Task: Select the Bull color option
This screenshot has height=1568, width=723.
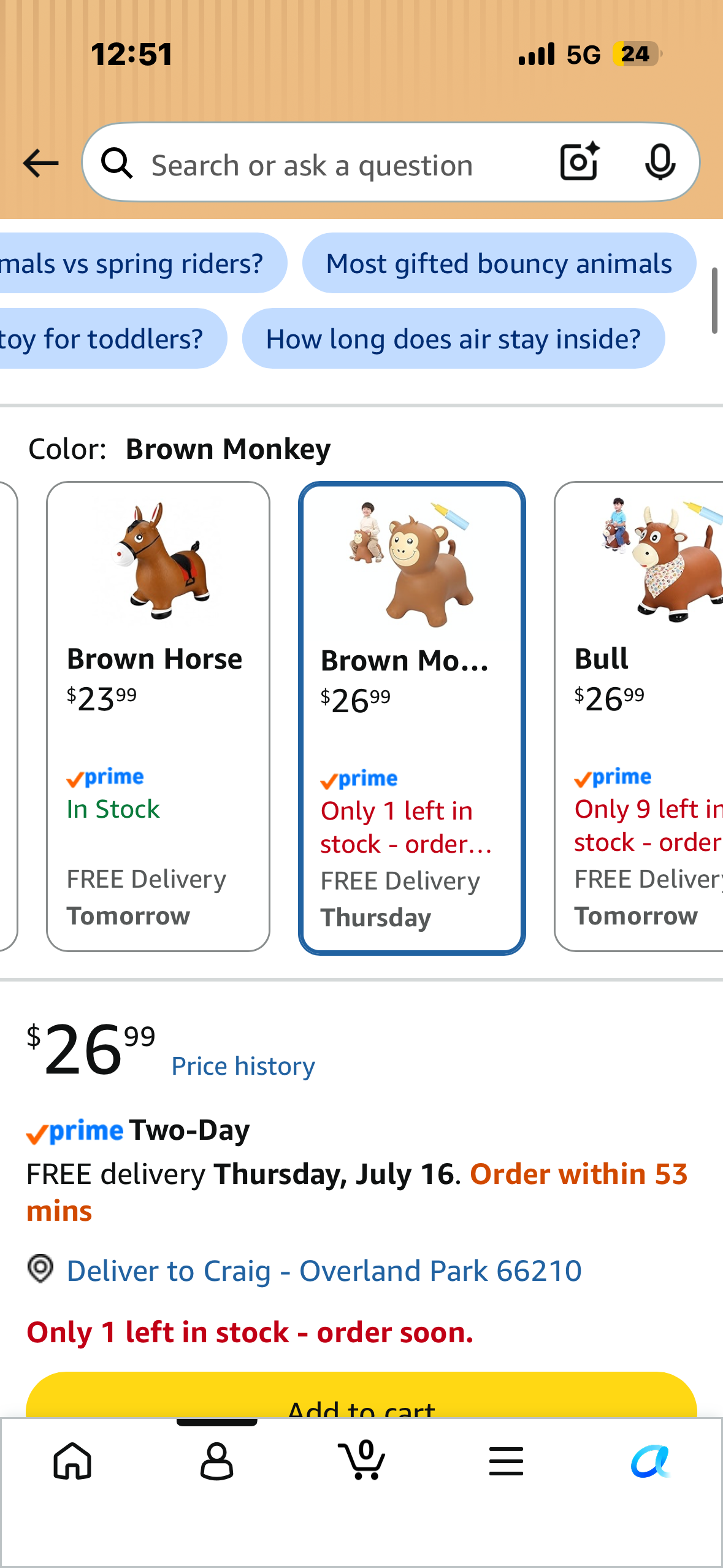Action: point(638,717)
